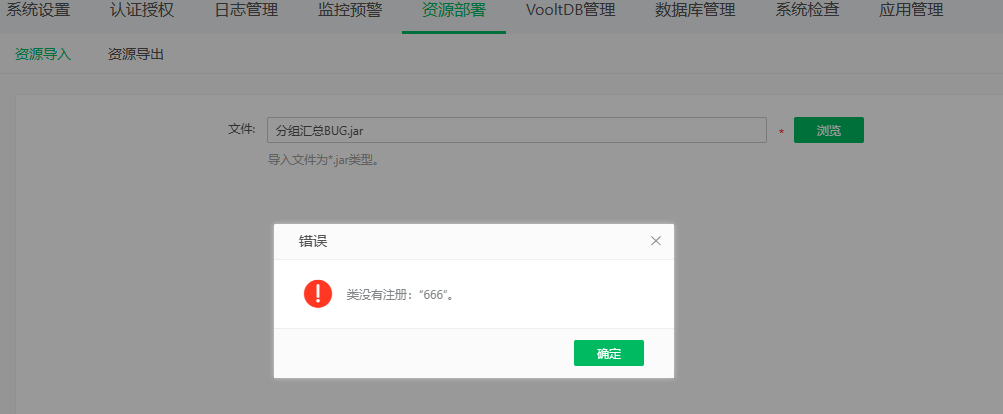
Task: Go to the 日志管理 tab
Action: (x=247, y=12)
